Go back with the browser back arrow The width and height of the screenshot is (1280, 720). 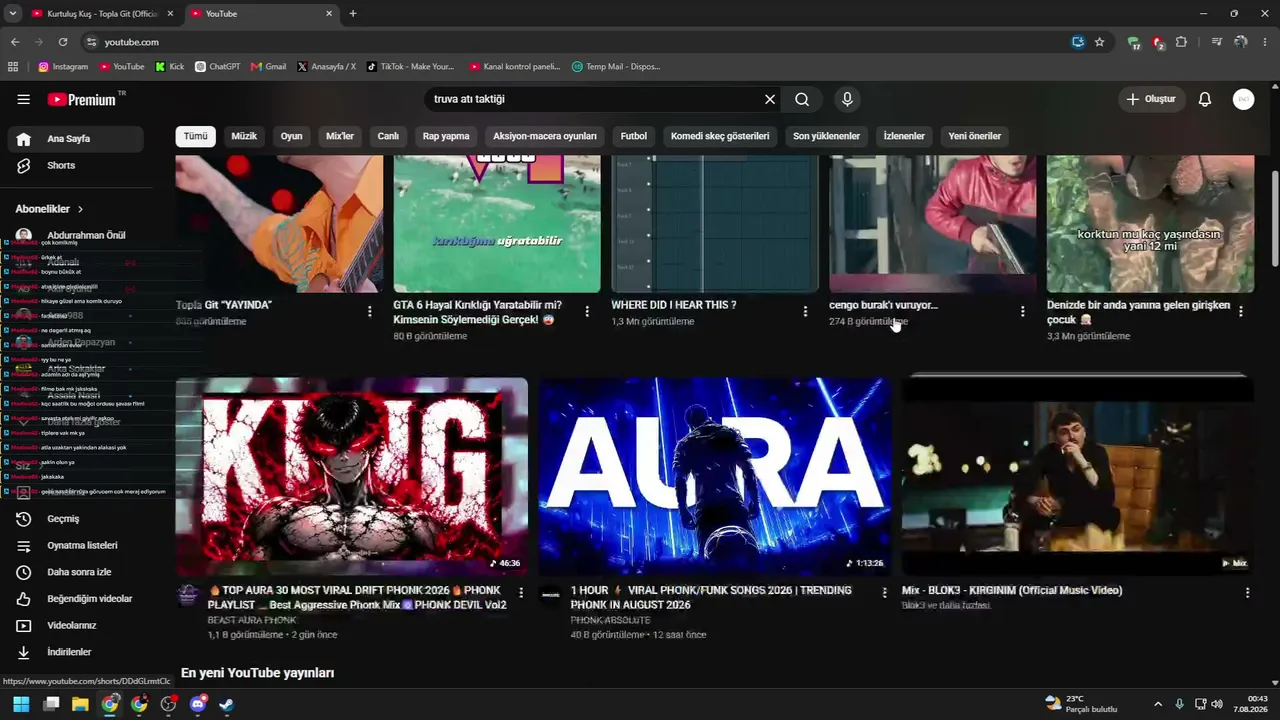click(15, 42)
